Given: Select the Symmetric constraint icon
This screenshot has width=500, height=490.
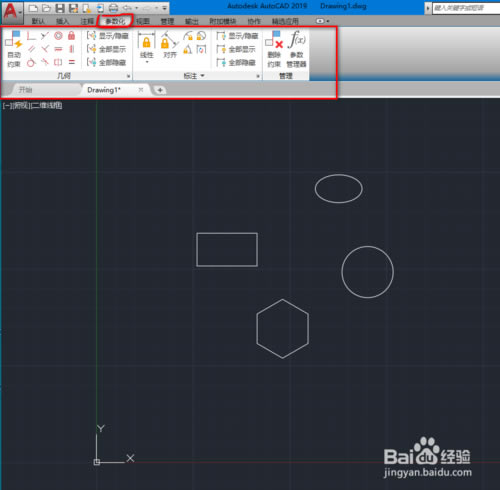Looking at the screenshot, I should click(x=58, y=62).
